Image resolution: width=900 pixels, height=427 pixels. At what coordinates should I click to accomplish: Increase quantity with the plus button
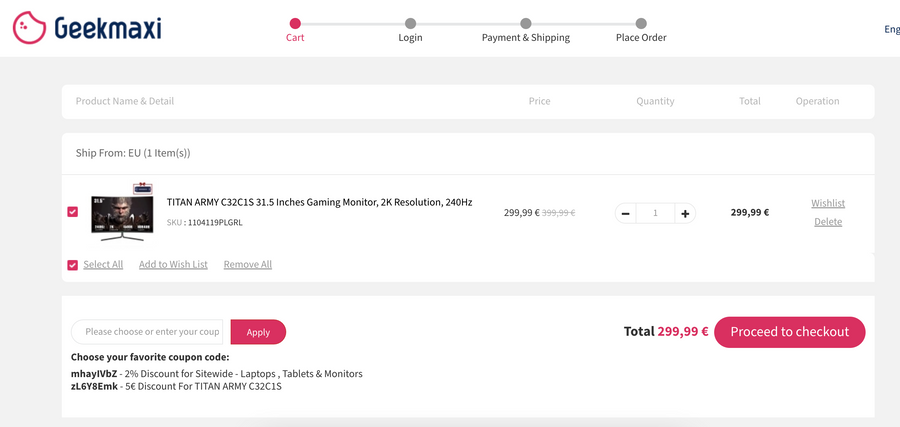[x=685, y=214]
